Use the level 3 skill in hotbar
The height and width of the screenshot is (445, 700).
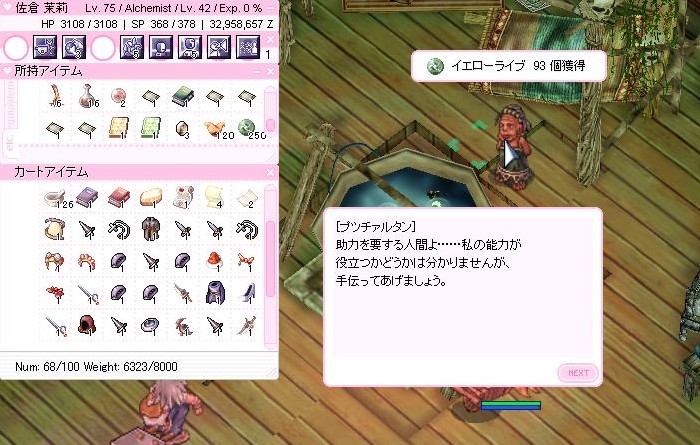74,47
